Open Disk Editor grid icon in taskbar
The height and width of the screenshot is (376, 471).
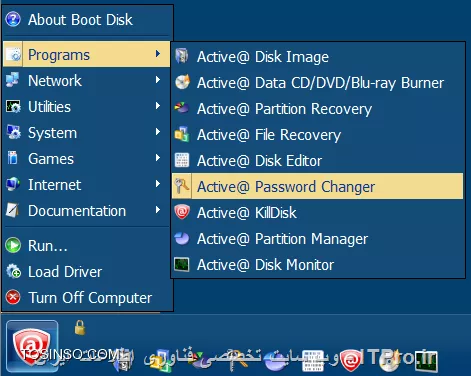click(313, 361)
